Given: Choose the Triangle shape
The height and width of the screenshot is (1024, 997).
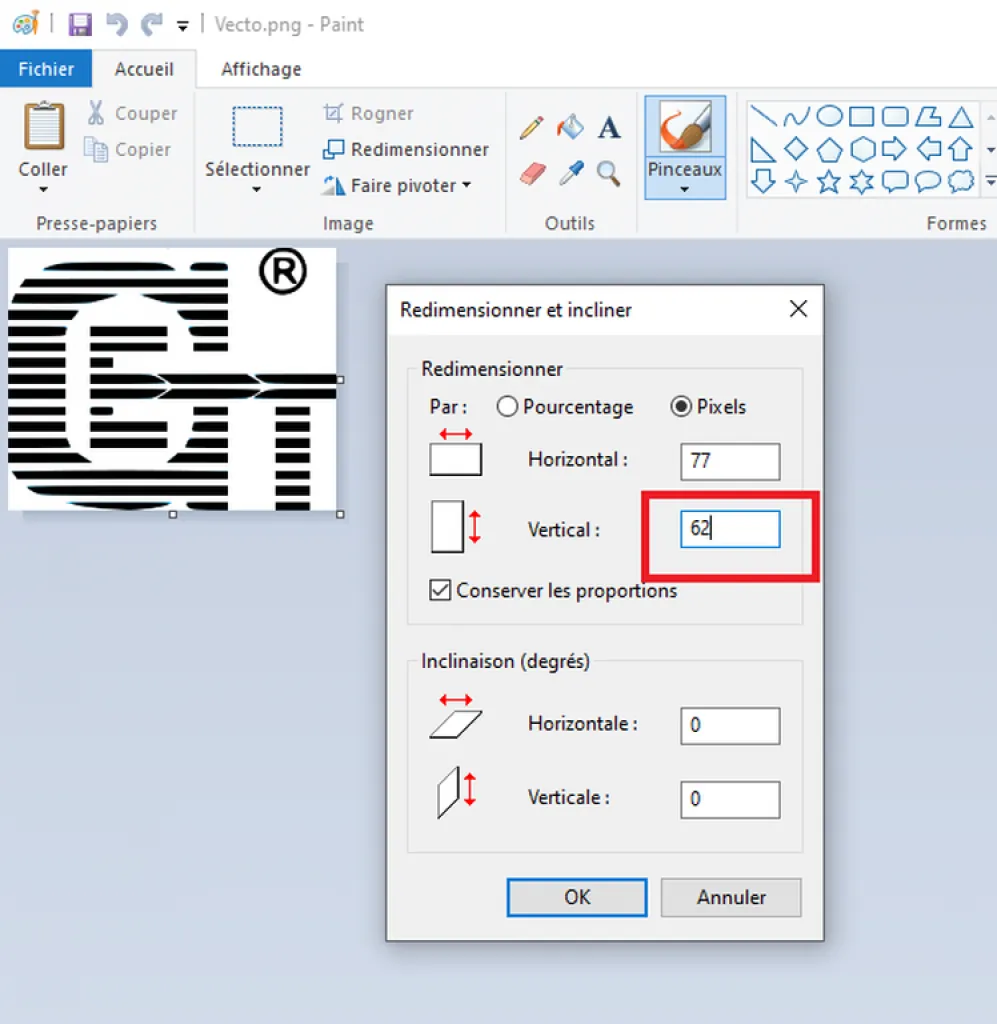Looking at the screenshot, I should coord(960,117).
